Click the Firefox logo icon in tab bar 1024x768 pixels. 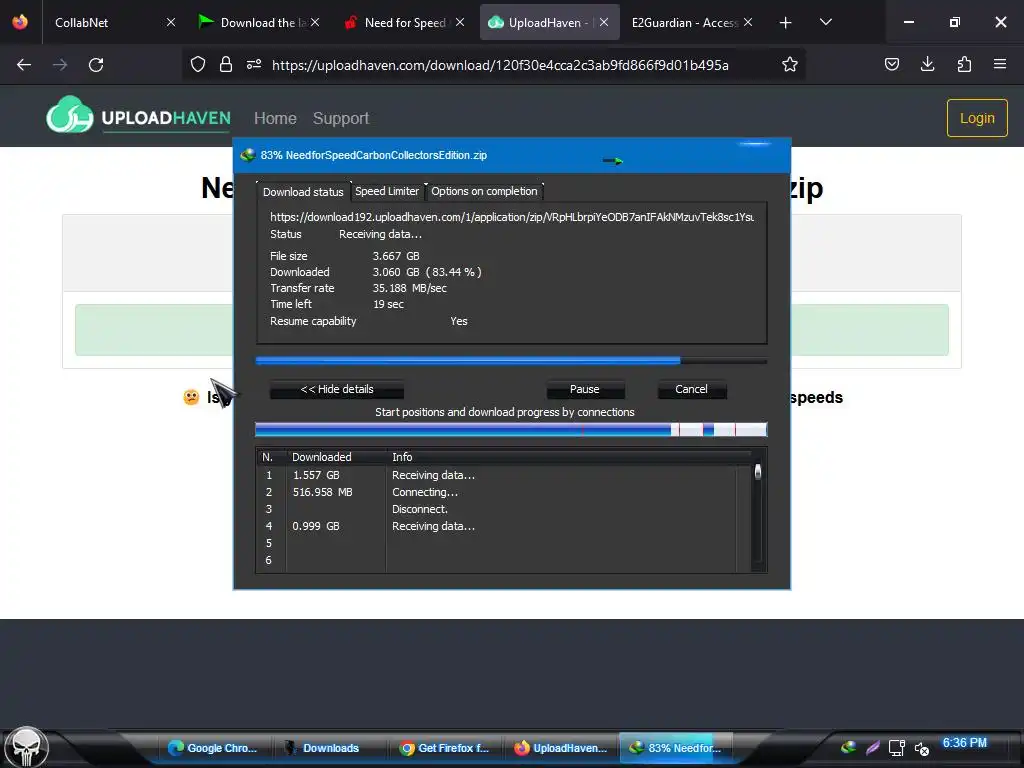pos(20,22)
